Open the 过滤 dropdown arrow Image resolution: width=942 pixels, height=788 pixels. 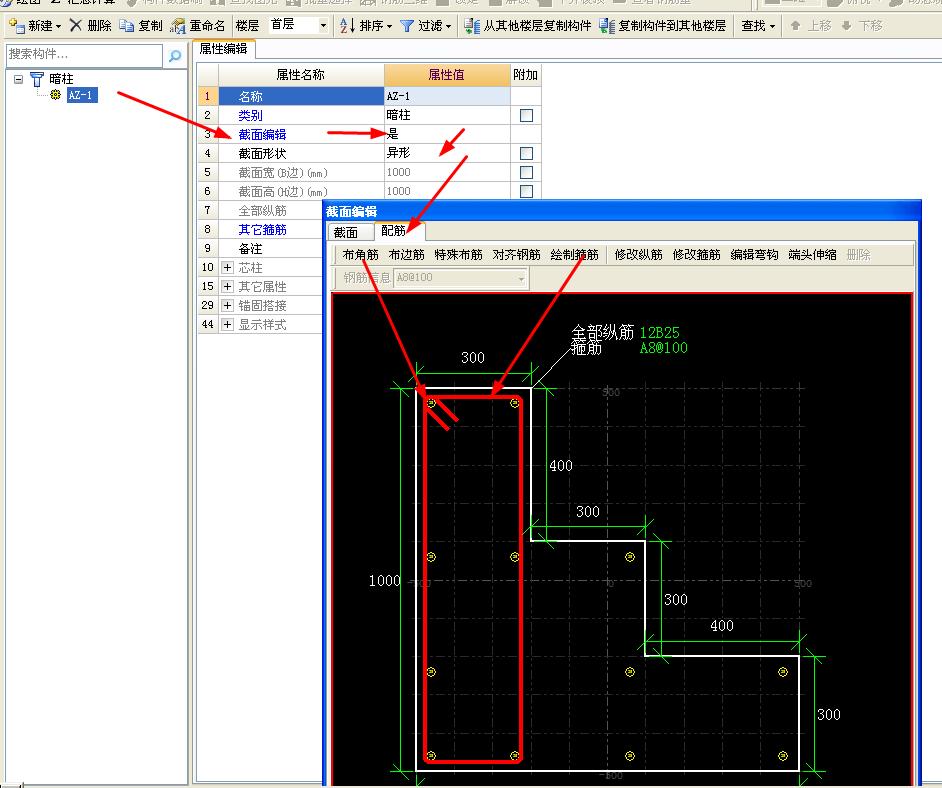(448, 26)
